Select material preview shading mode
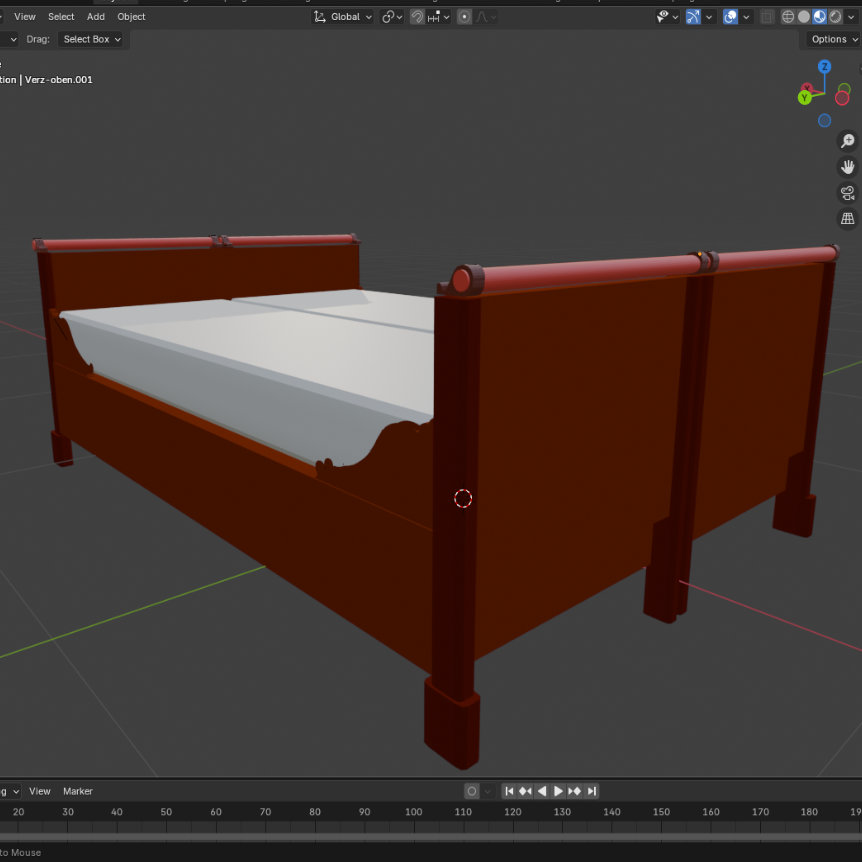Screen dimensions: 862x862 (x=820, y=17)
